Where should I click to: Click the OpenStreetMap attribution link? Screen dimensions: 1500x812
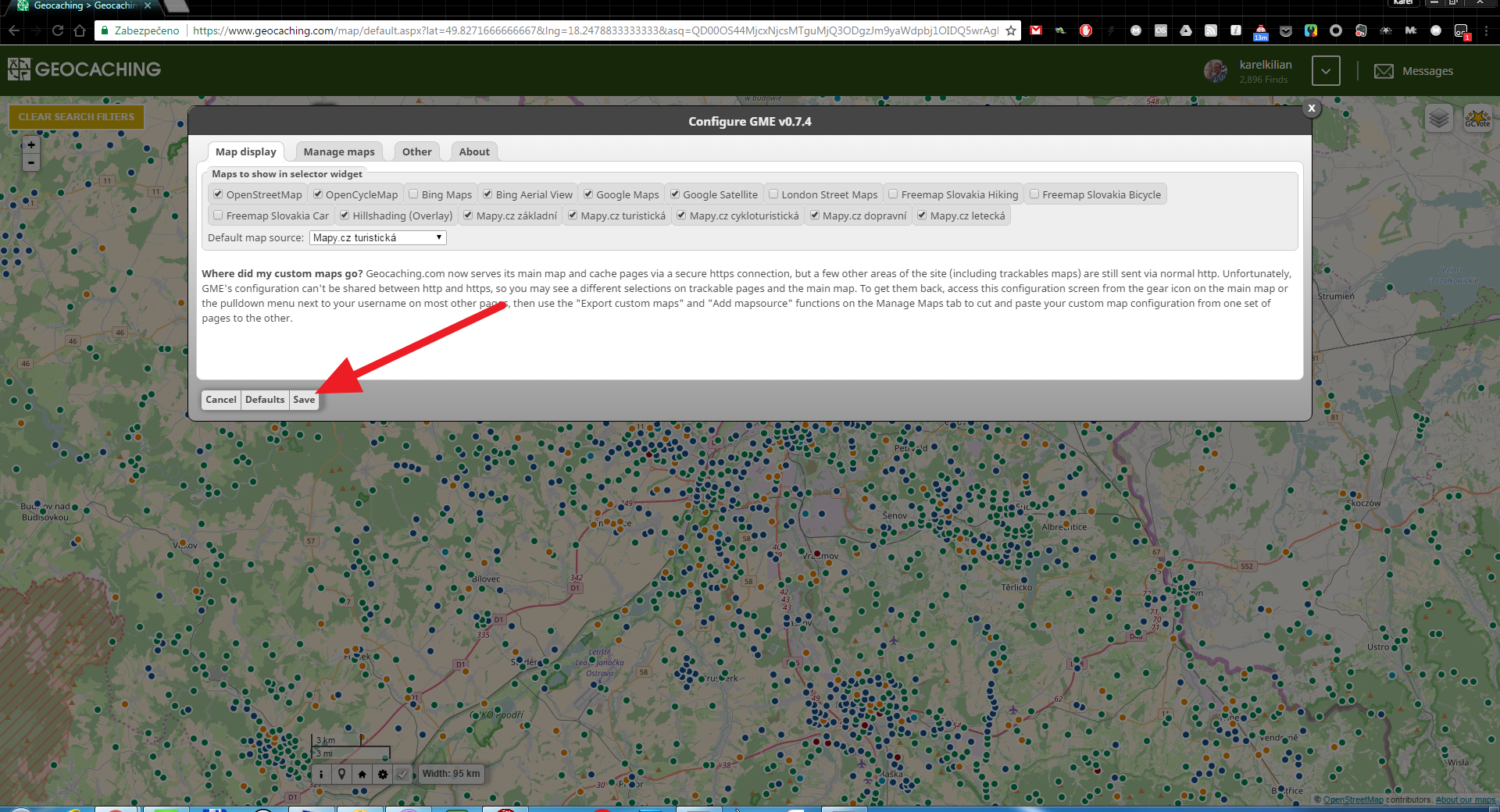tap(1353, 800)
